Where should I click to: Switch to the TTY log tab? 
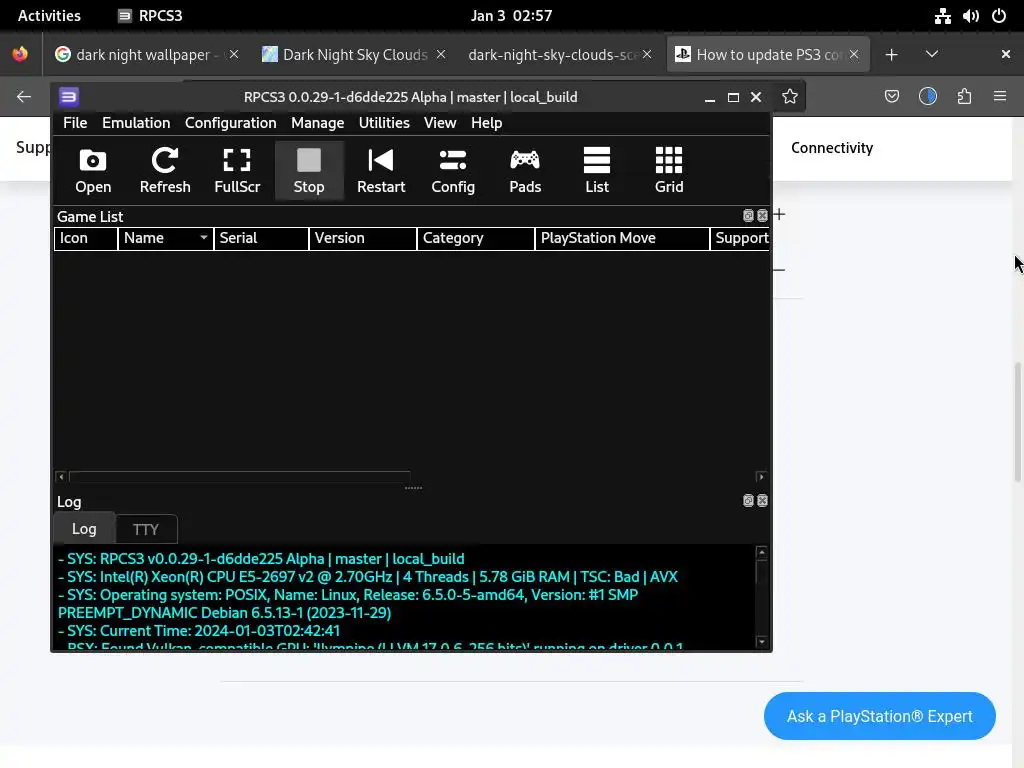click(146, 530)
